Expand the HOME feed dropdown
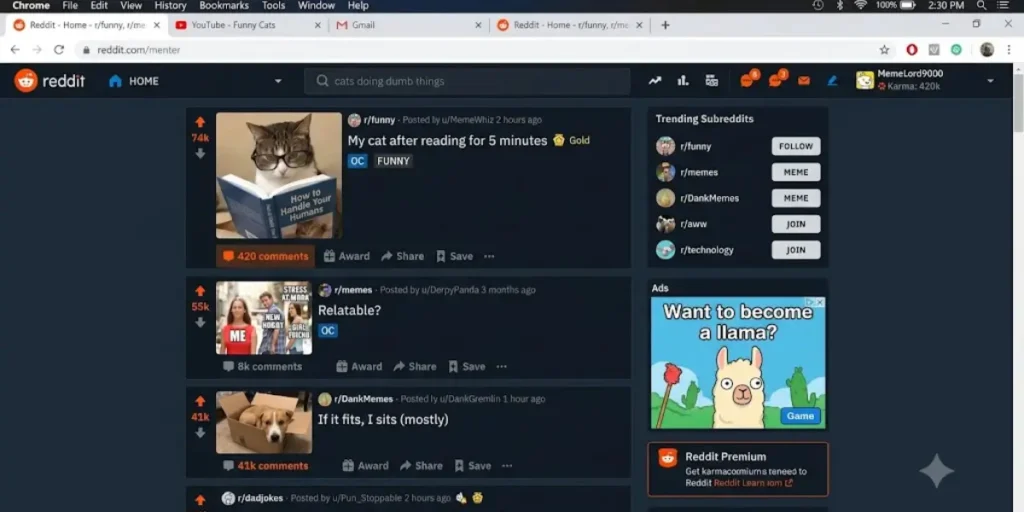1024x512 pixels. click(278, 81)
